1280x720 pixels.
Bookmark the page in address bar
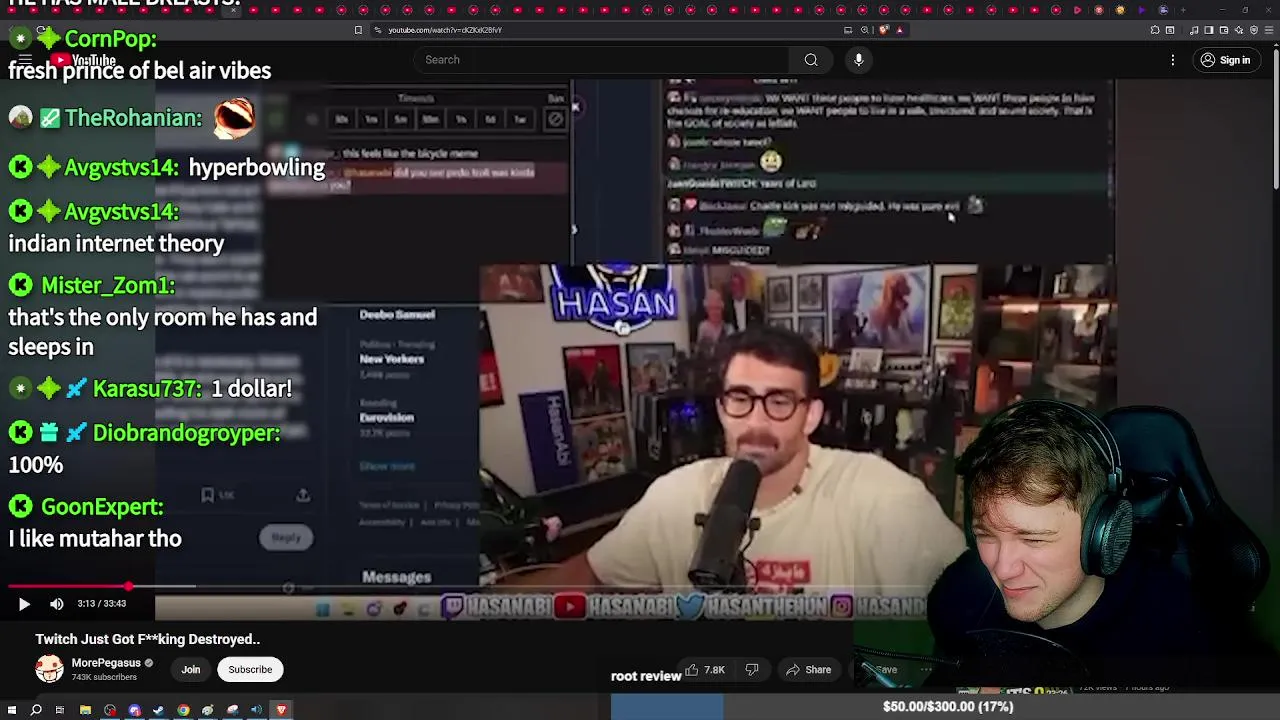(358, 30)
